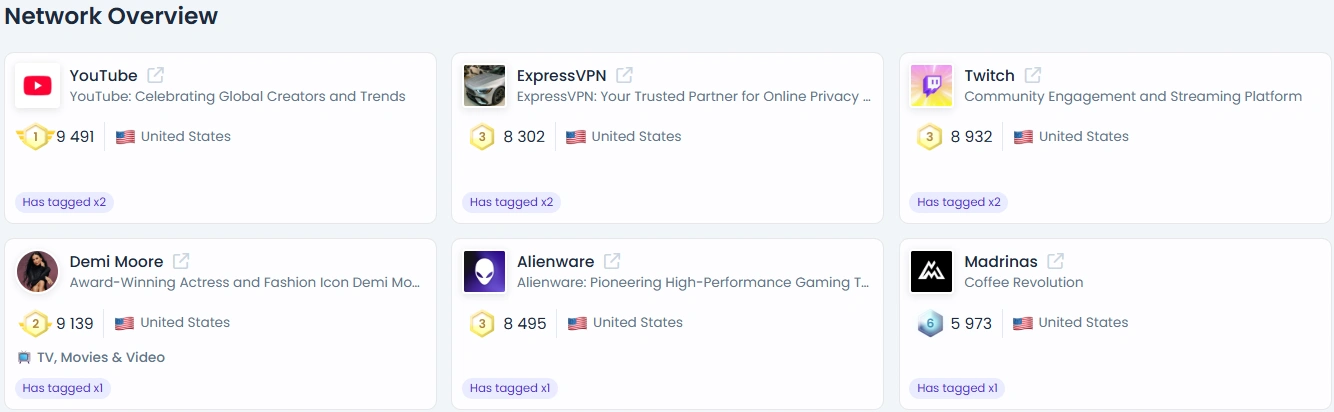Click the US flag on Madrinas card

pos(1022,323)
